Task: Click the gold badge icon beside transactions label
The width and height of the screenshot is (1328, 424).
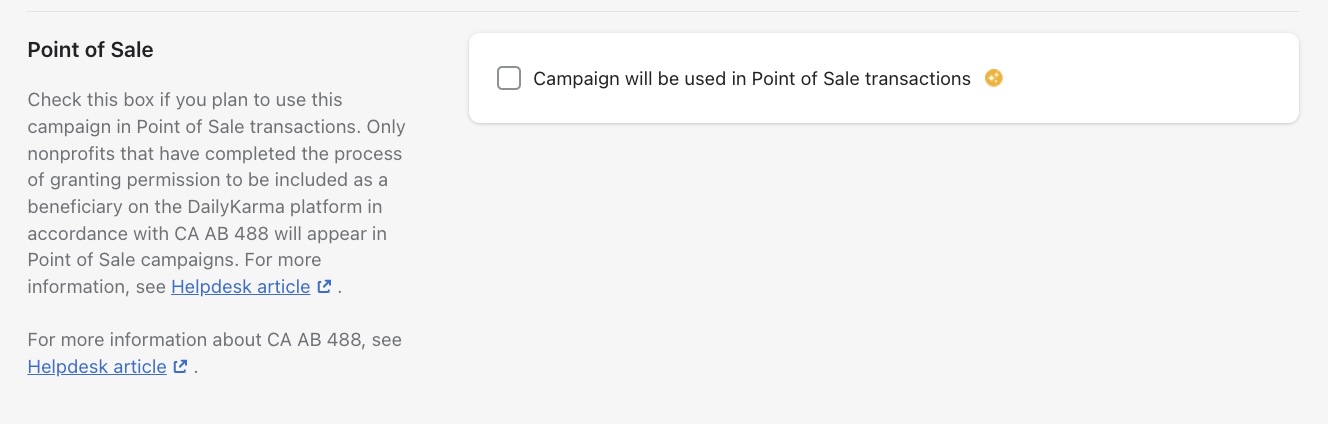Action: click(x=993, y=78)
